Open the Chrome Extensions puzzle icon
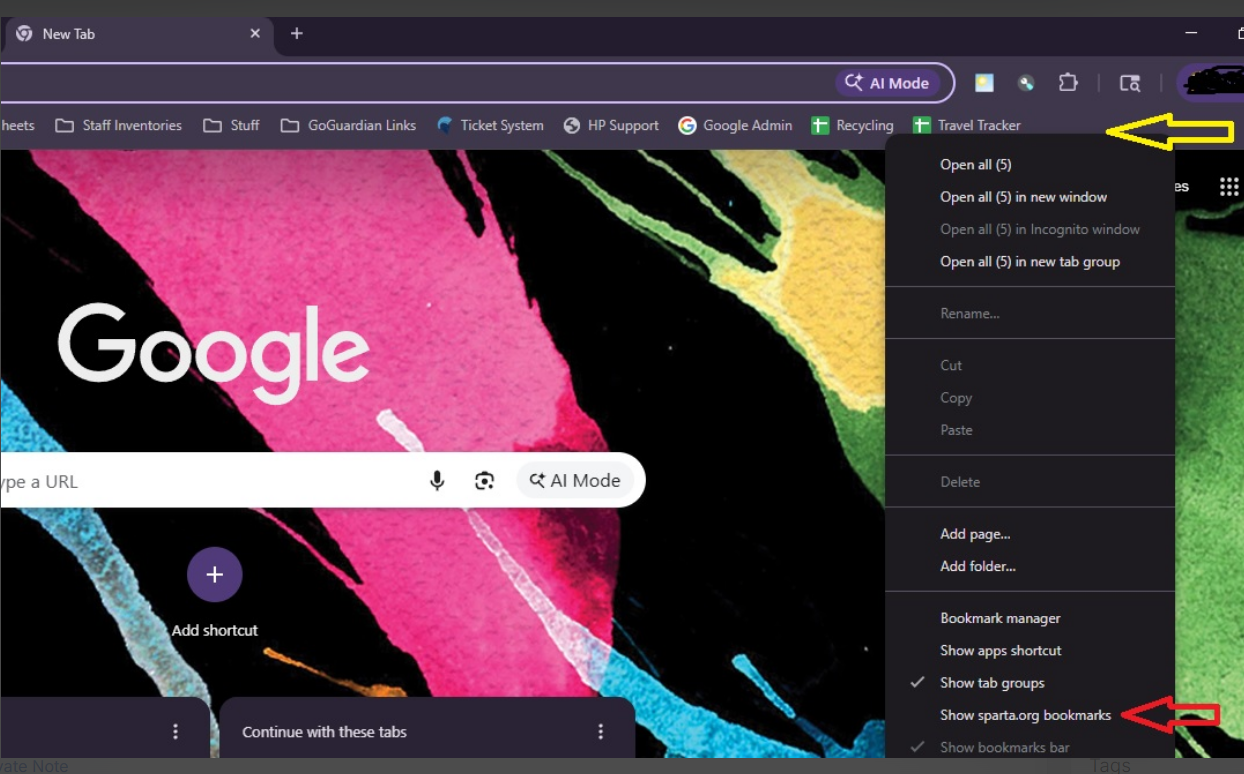 tap(1068, 83)
